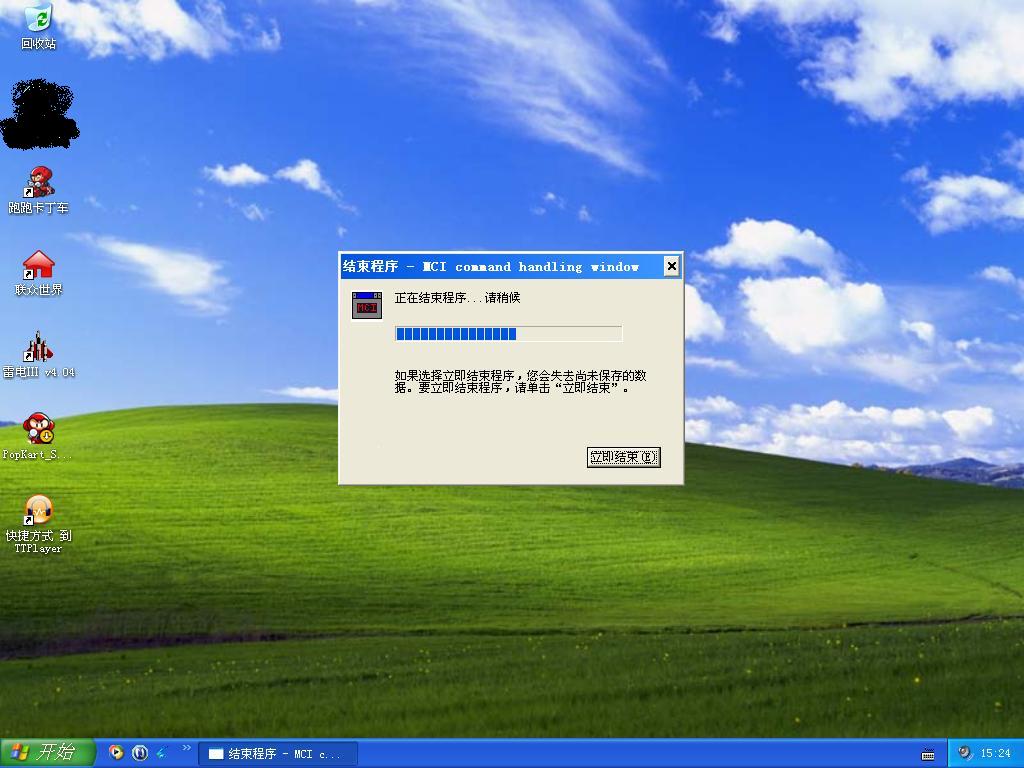
Task: Click the blue circular quick launch icon
Action: (x=140, y=753)
